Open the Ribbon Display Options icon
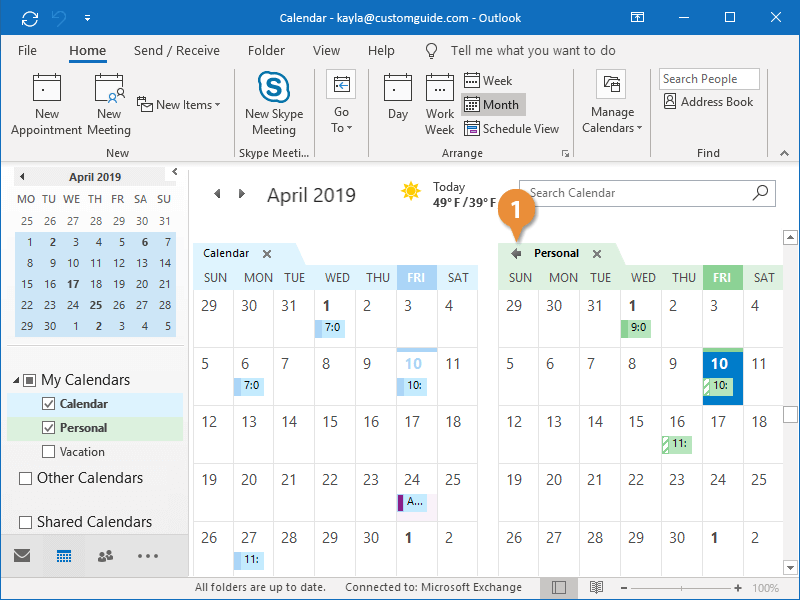 tap(637, 17)
